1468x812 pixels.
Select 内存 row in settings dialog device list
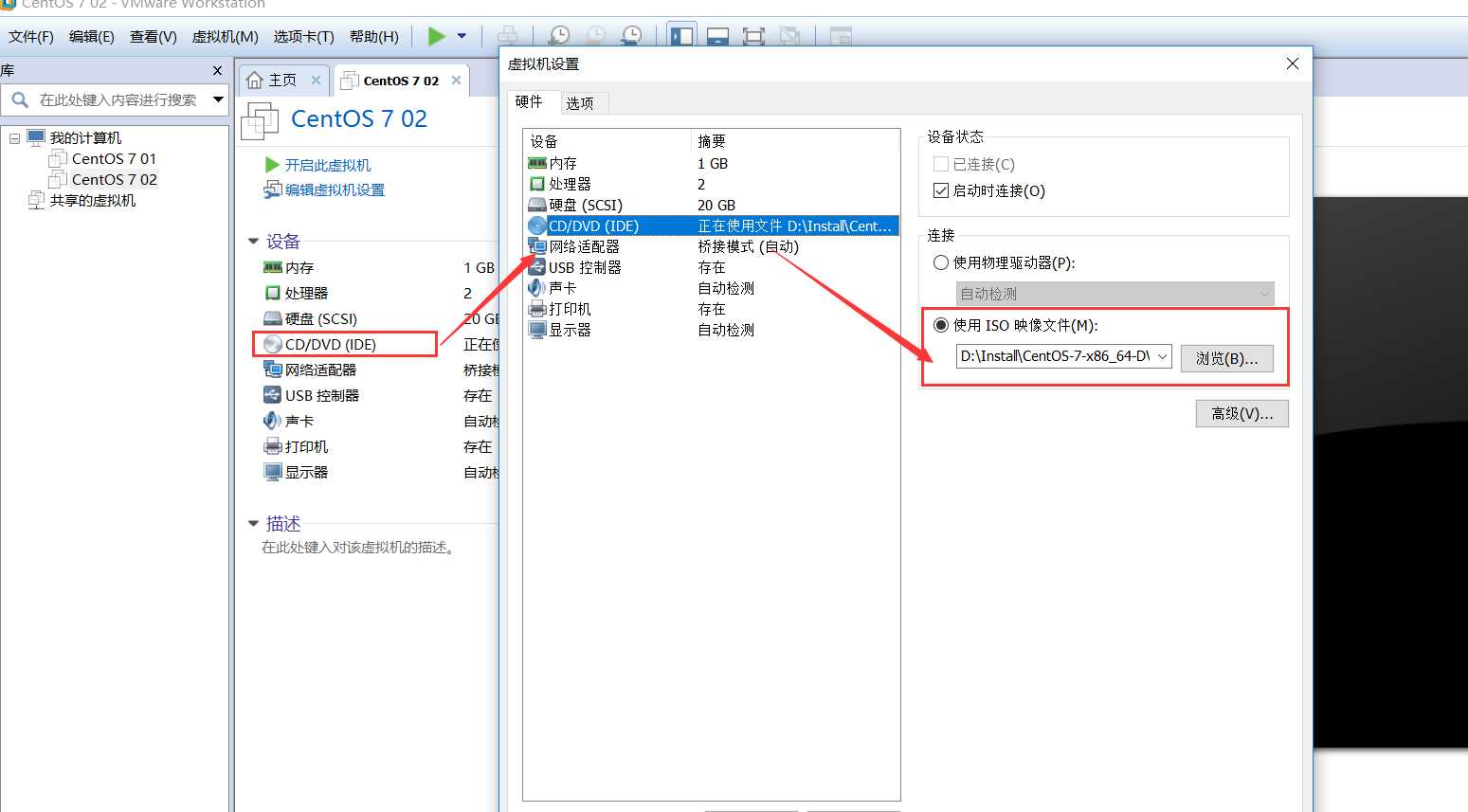click(711, 163)
